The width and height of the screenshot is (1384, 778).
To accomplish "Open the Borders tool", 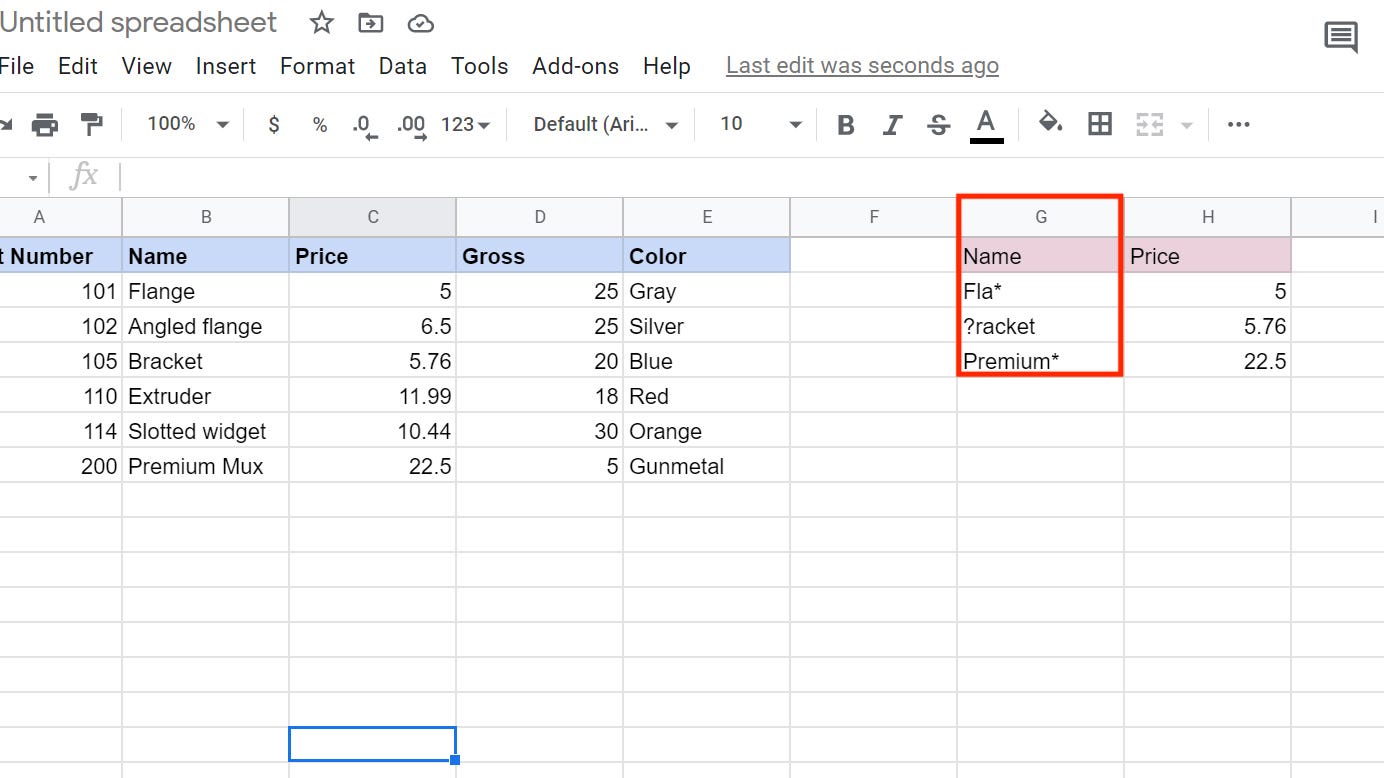I will click(x=1100, y=124).
